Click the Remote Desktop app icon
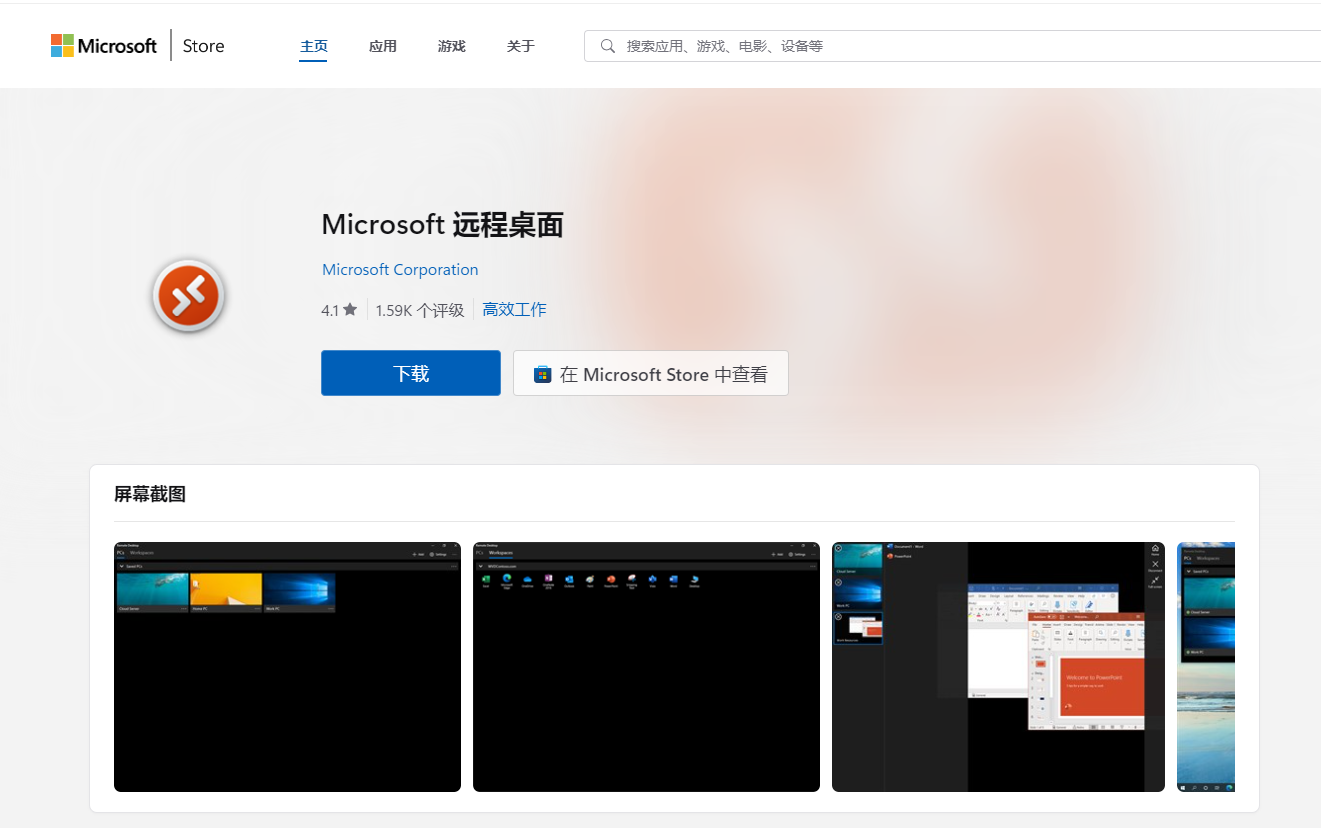This screenshot has width=1321, height=828. point(188,296)
